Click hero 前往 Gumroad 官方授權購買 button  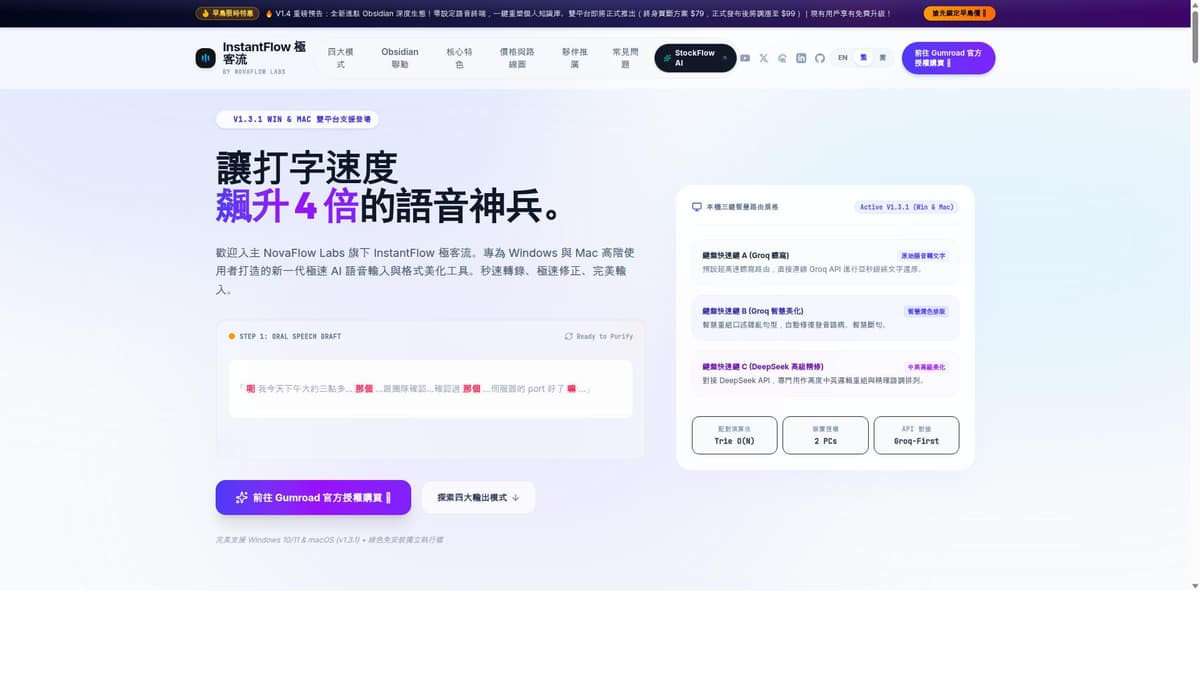(313, 497)
